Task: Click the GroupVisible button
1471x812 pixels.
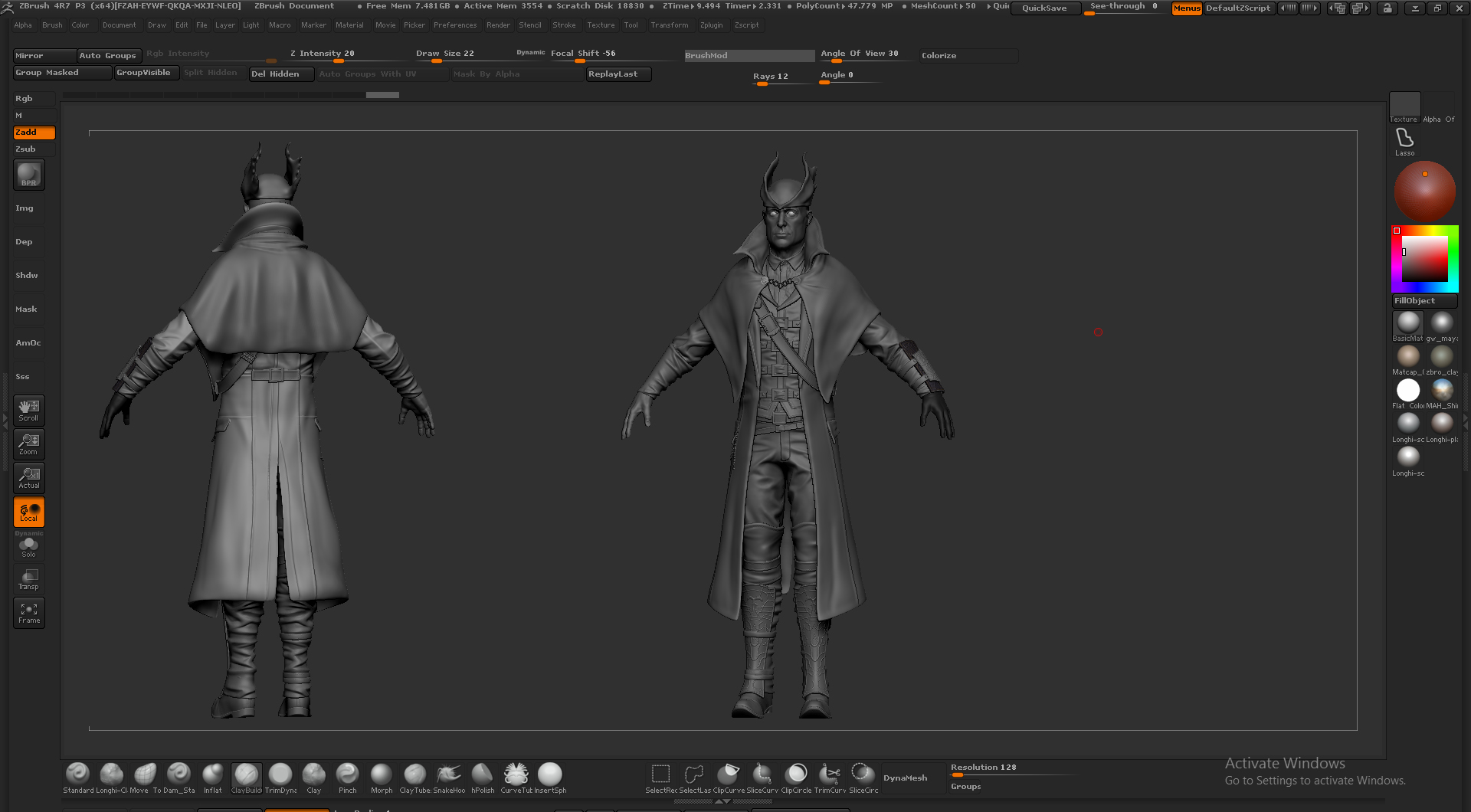Action: pos(146,73)
